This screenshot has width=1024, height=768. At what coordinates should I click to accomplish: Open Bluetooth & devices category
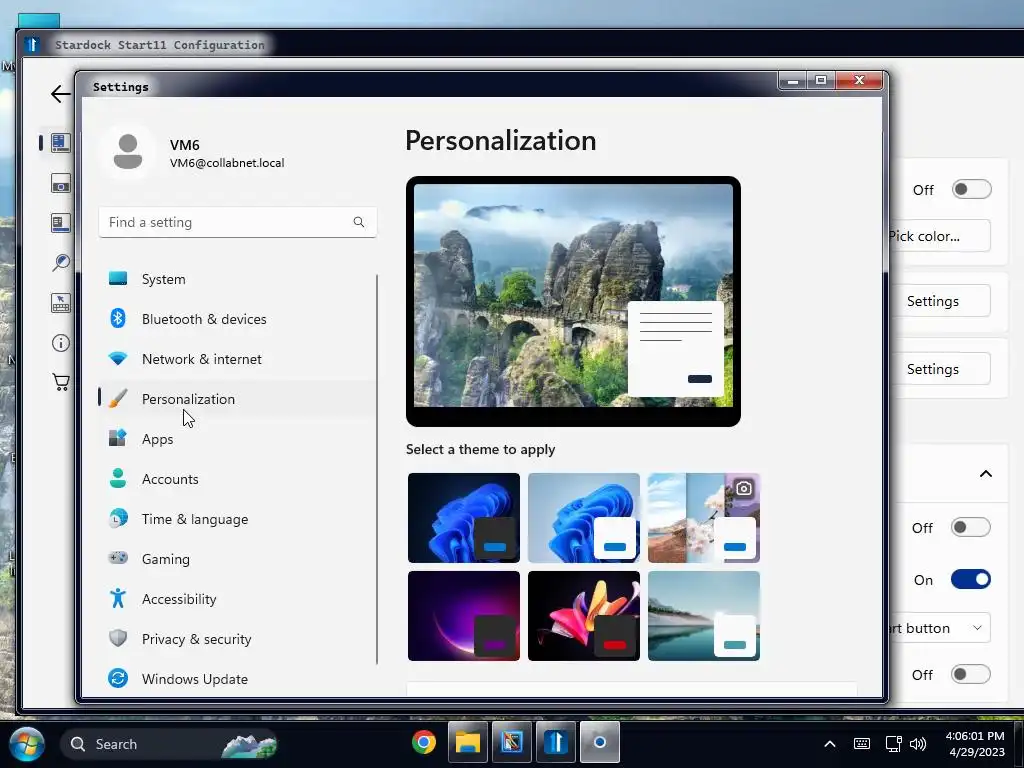click(237, 319)
